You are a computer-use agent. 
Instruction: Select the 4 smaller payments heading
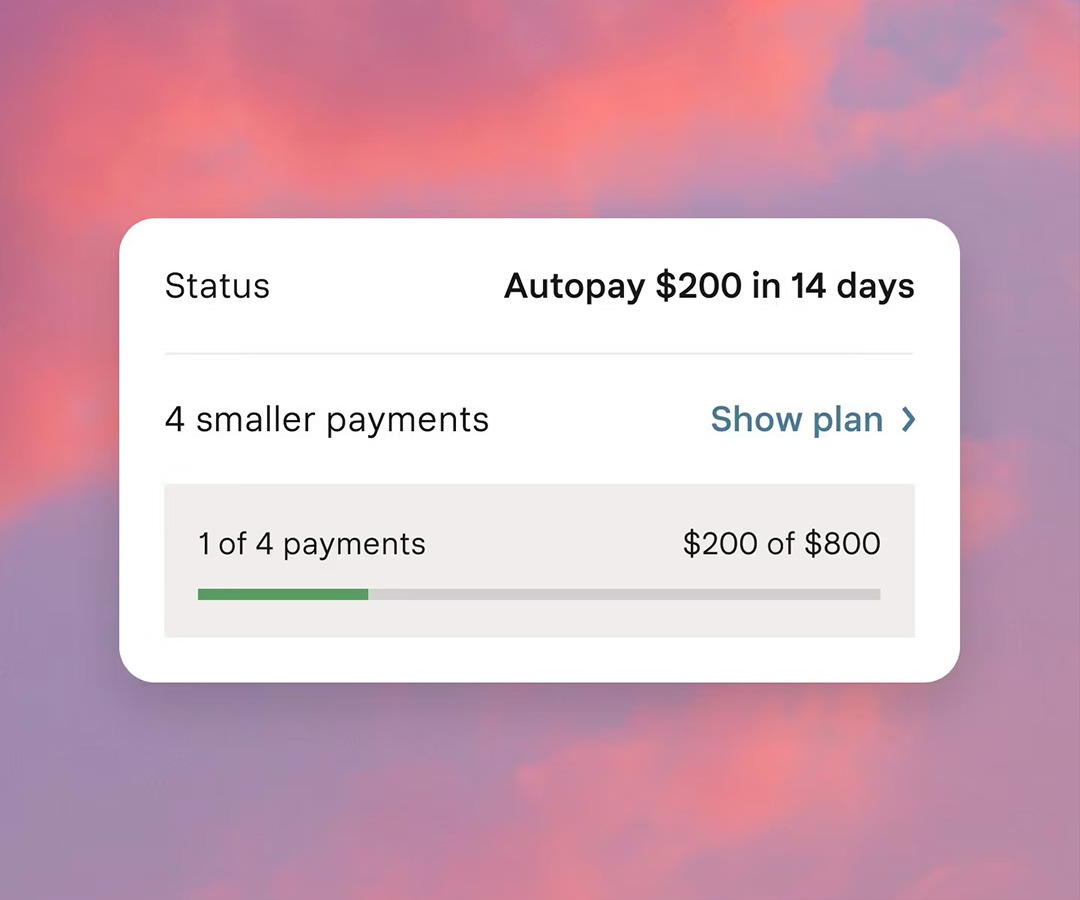(327, 420)
